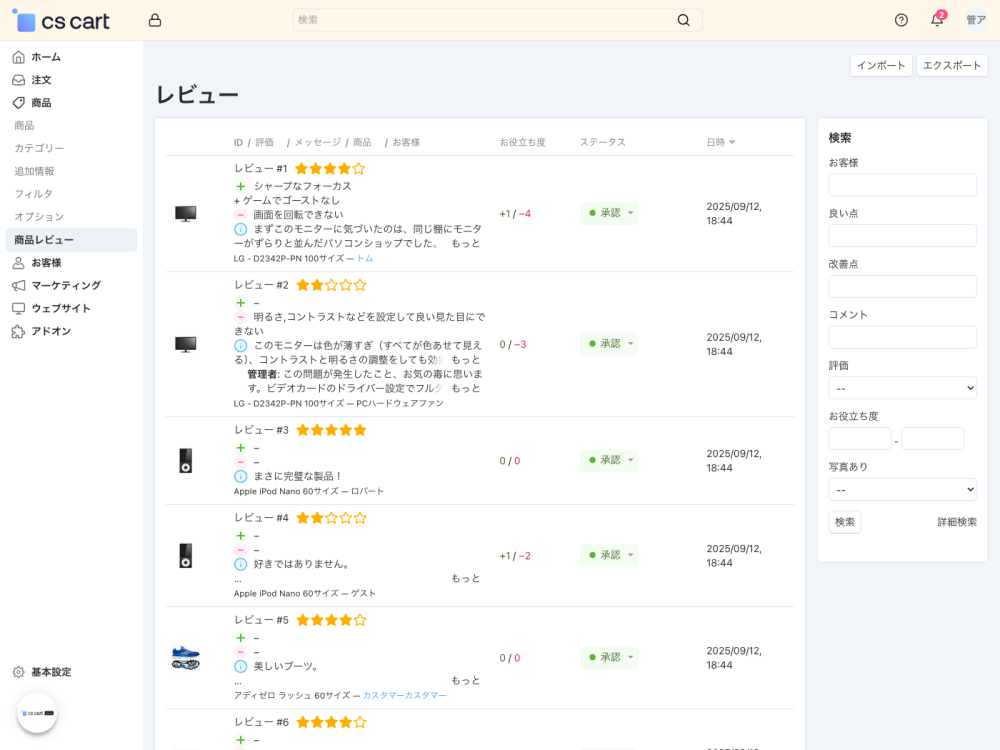Expand the 写真あり select box
Viewport: 1000px width, 750px height.
coord(902,490)
